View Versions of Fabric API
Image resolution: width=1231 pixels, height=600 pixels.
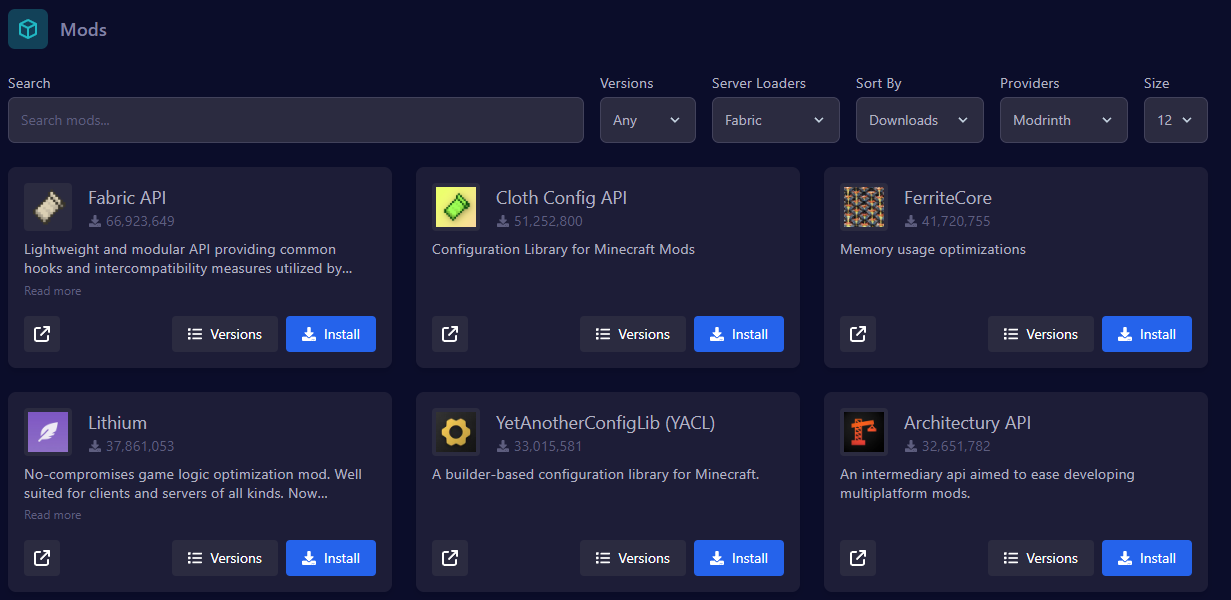coord(225,334)
